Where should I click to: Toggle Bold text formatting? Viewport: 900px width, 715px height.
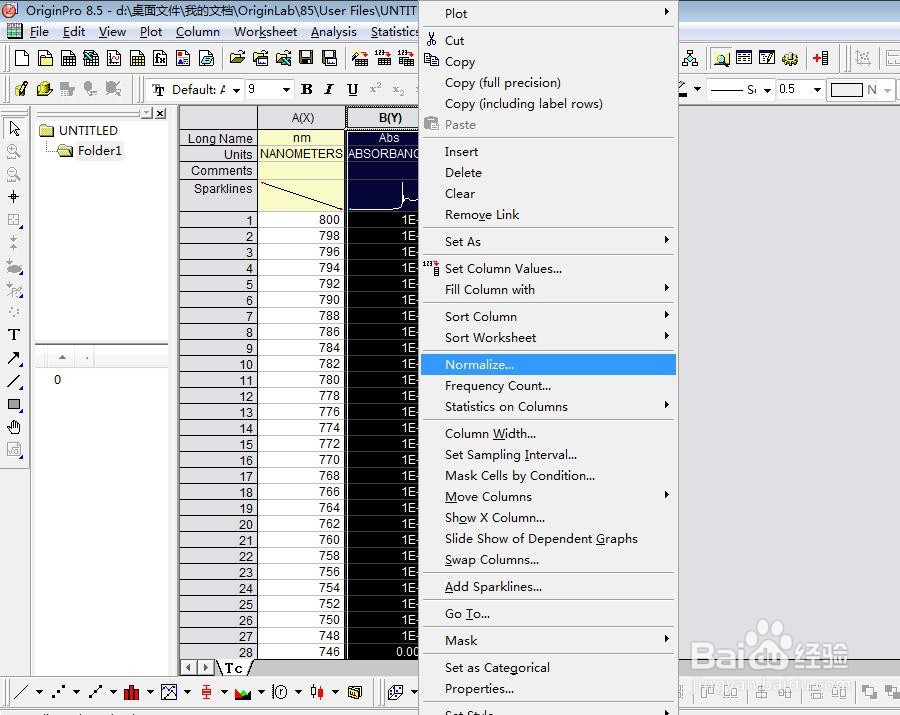[x=307, y=90]
